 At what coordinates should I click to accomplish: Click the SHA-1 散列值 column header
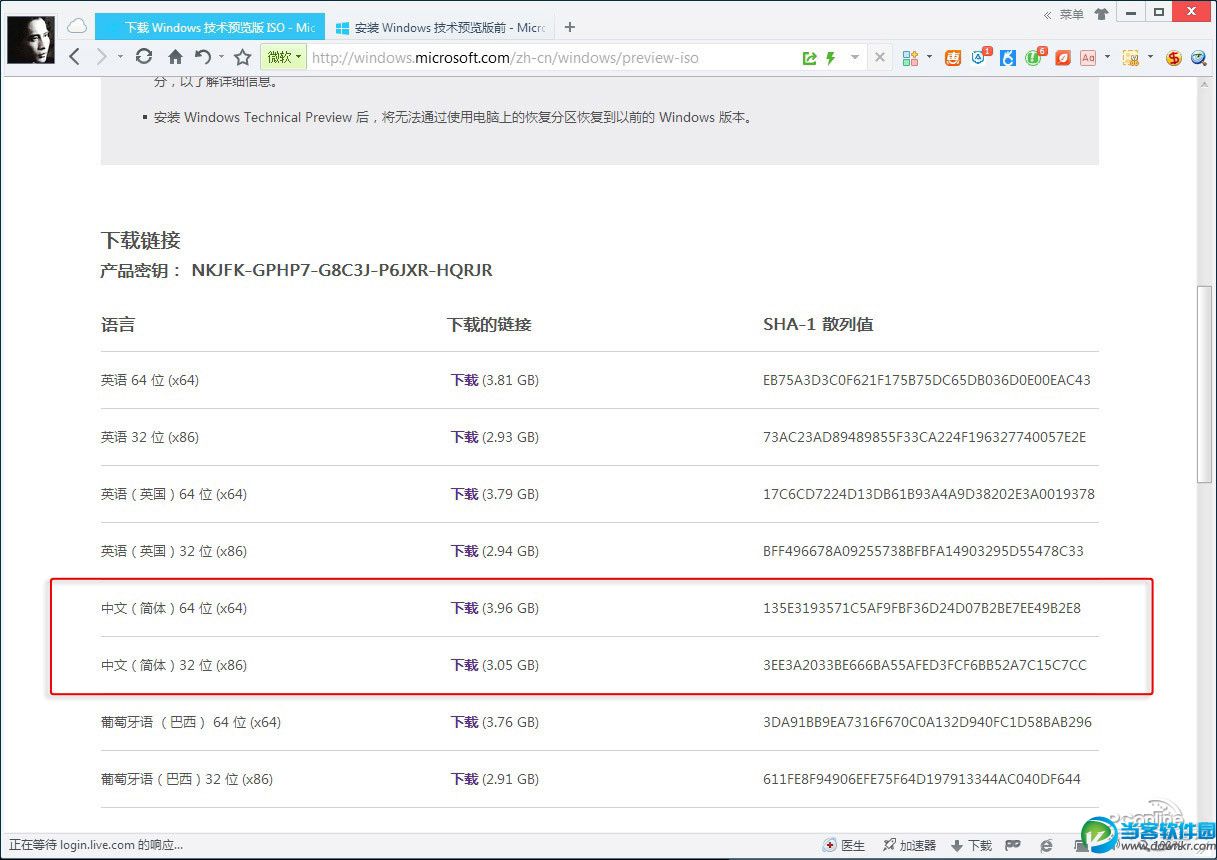(818, 325)
